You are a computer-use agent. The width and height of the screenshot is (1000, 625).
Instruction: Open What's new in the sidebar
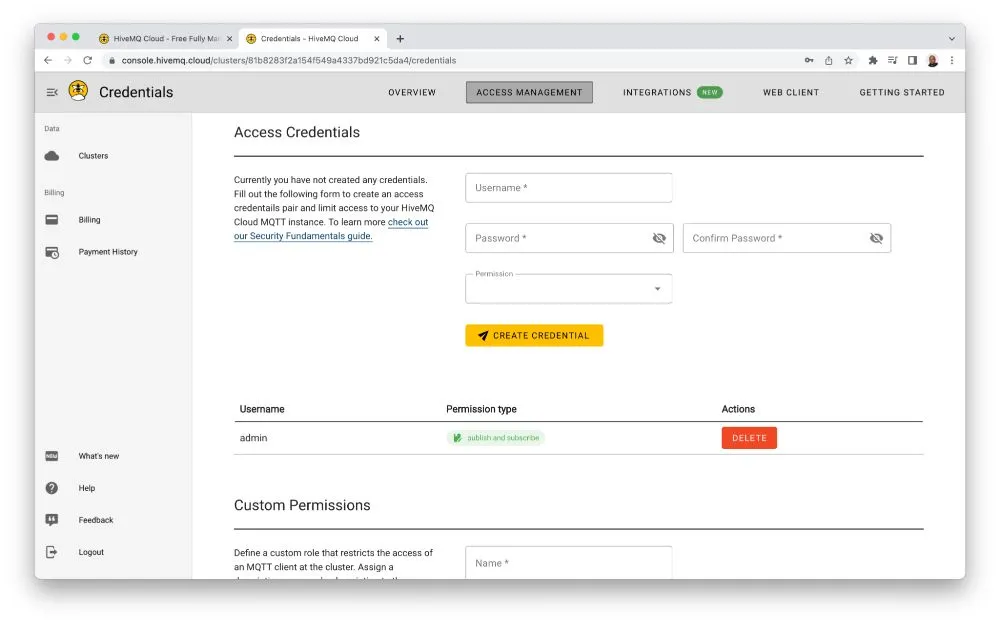[x=99, y=456]
